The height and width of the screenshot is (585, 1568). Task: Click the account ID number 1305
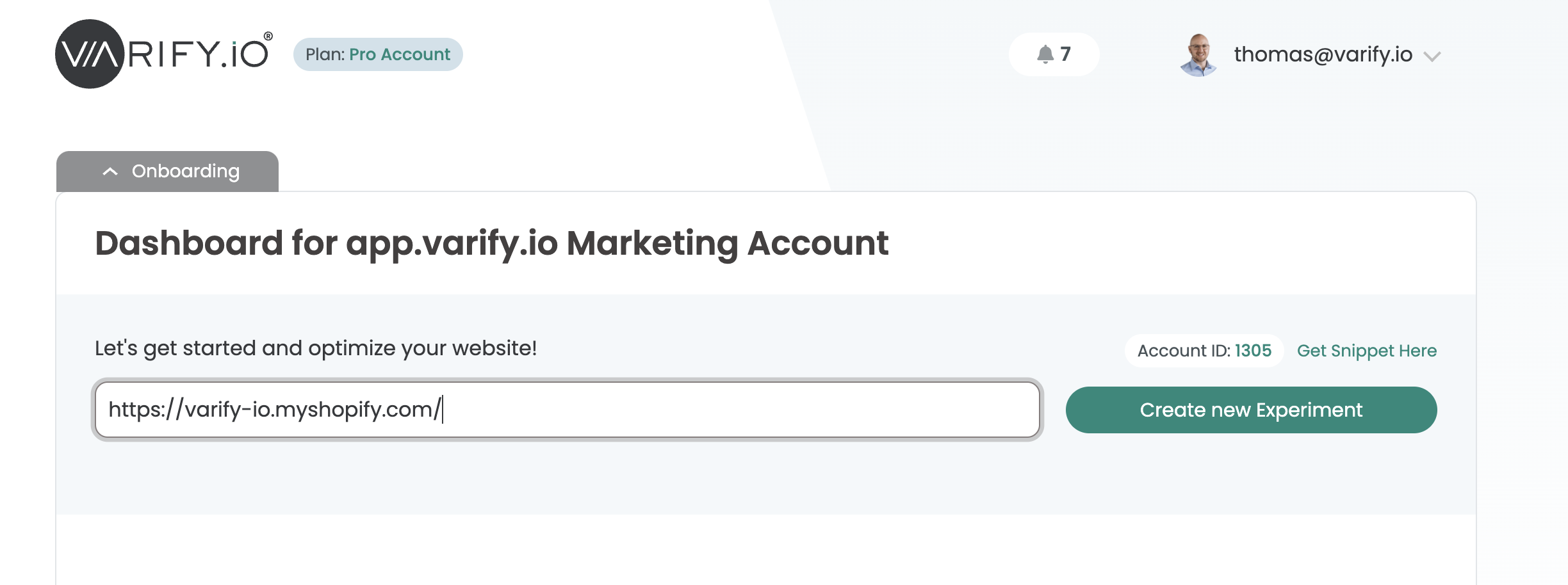1253,351
